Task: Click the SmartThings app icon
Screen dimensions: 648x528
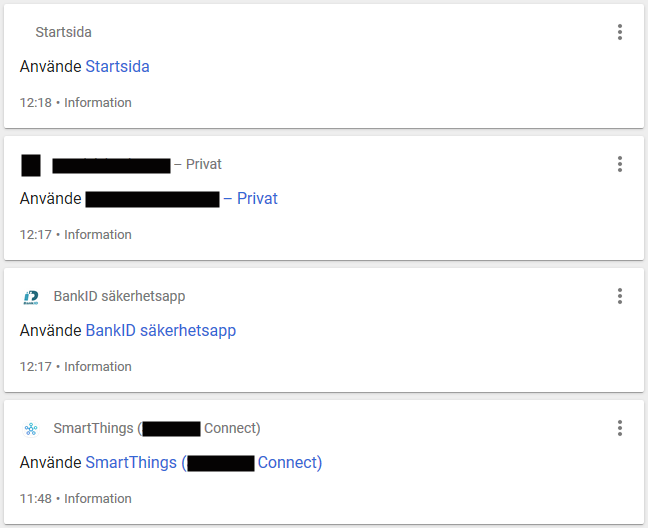Action: tap(31, 429)
